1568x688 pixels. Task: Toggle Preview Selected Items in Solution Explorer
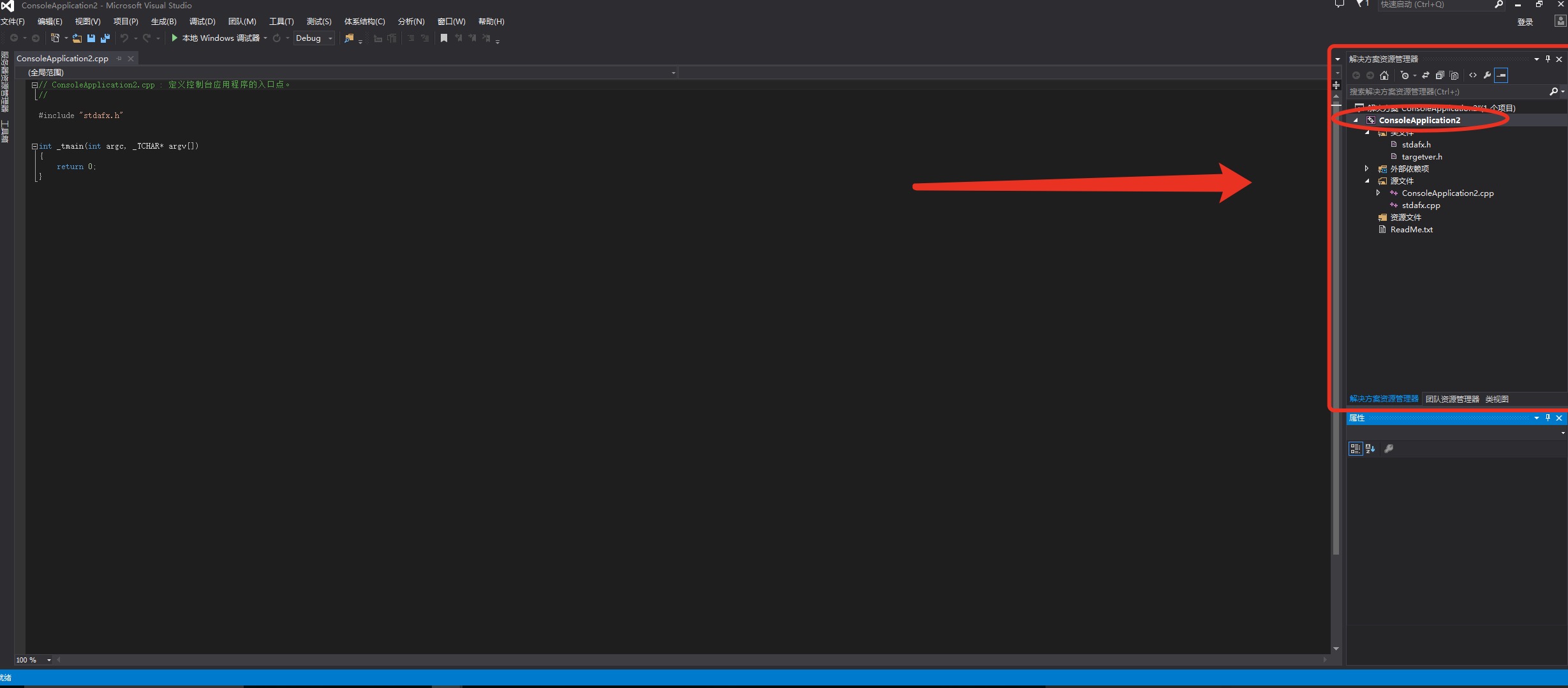[1502, 75]
